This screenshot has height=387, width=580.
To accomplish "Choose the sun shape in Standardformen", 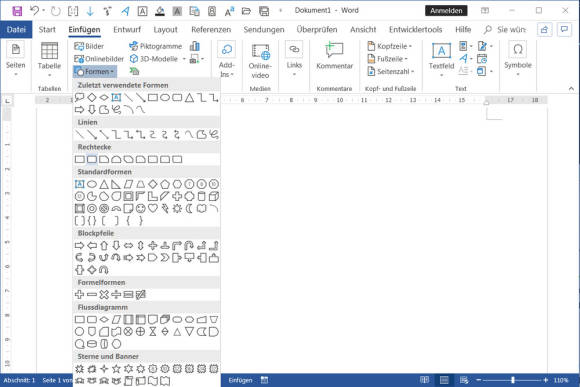I will pos(177,208).
